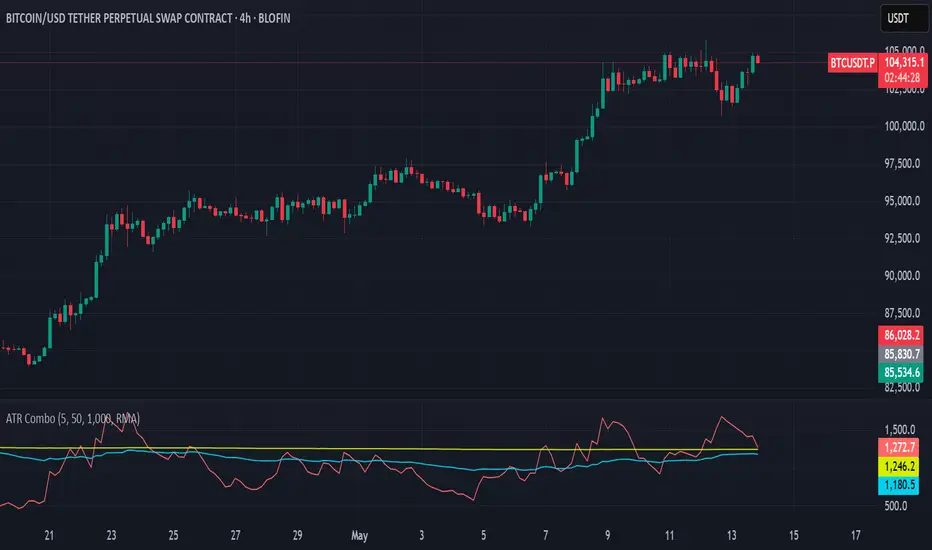This screenshot has width=932, height=550.
Task: Click the 13 date on time axis
Action: [x=732, y=536]
